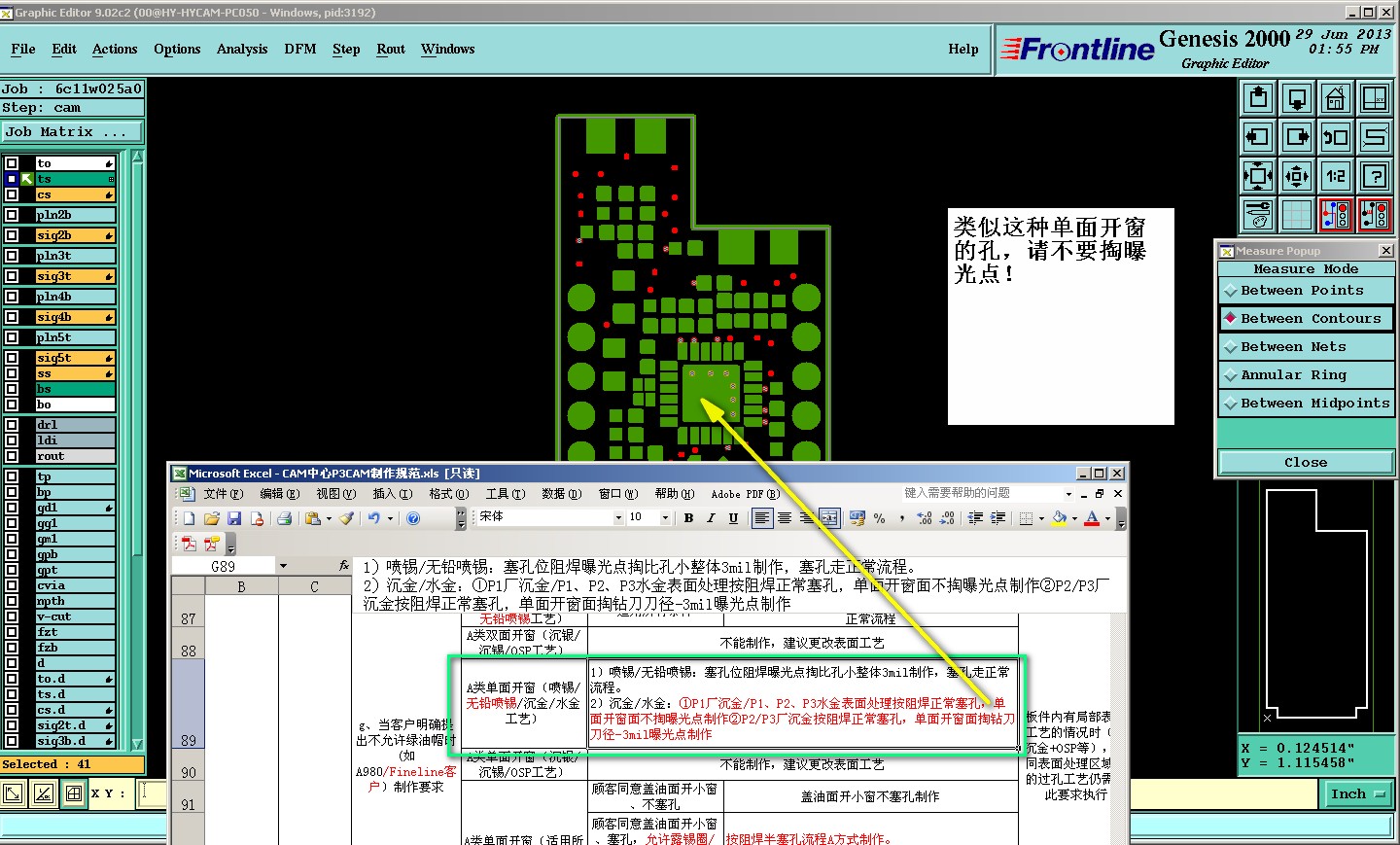This screenshot has height=845, width=1400.
Task: Toggle visibility box of layer sig2b
Action: pos(12,235)
